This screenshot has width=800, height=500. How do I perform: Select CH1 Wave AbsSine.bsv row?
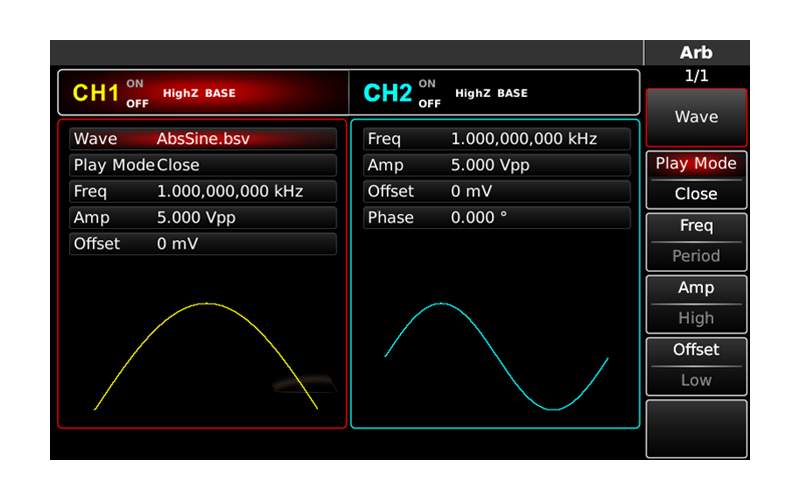pyautogui.click(x=203, y=139)
